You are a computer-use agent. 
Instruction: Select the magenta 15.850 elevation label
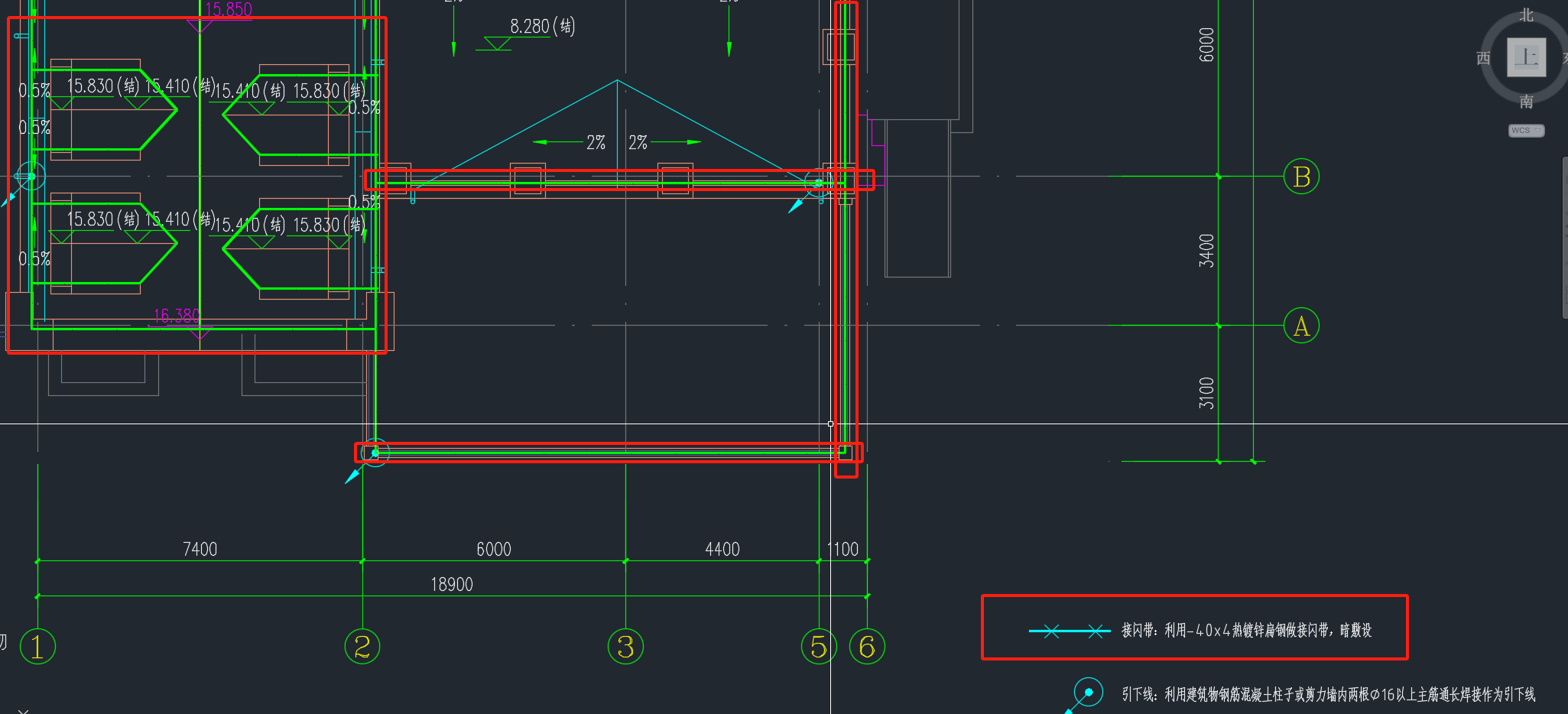click(228, 9)
